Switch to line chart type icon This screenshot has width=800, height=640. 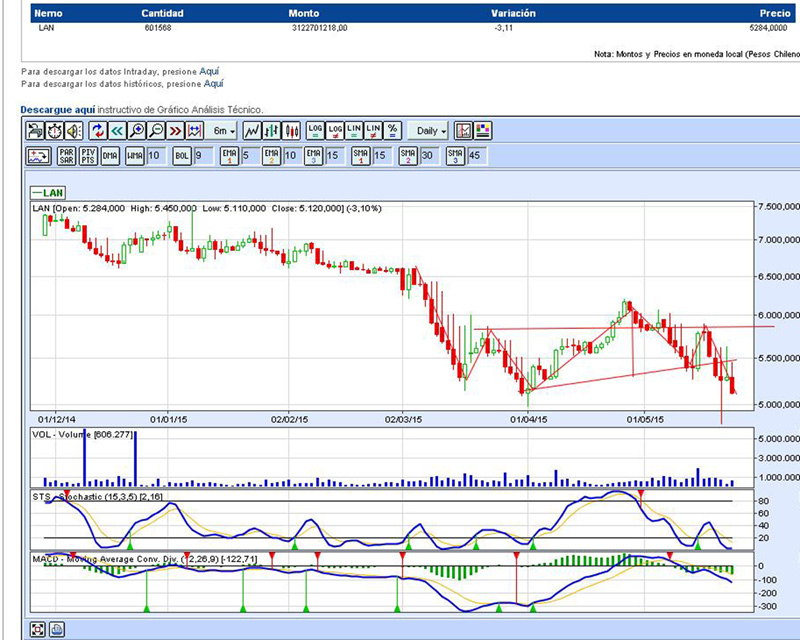coord(253,131)
